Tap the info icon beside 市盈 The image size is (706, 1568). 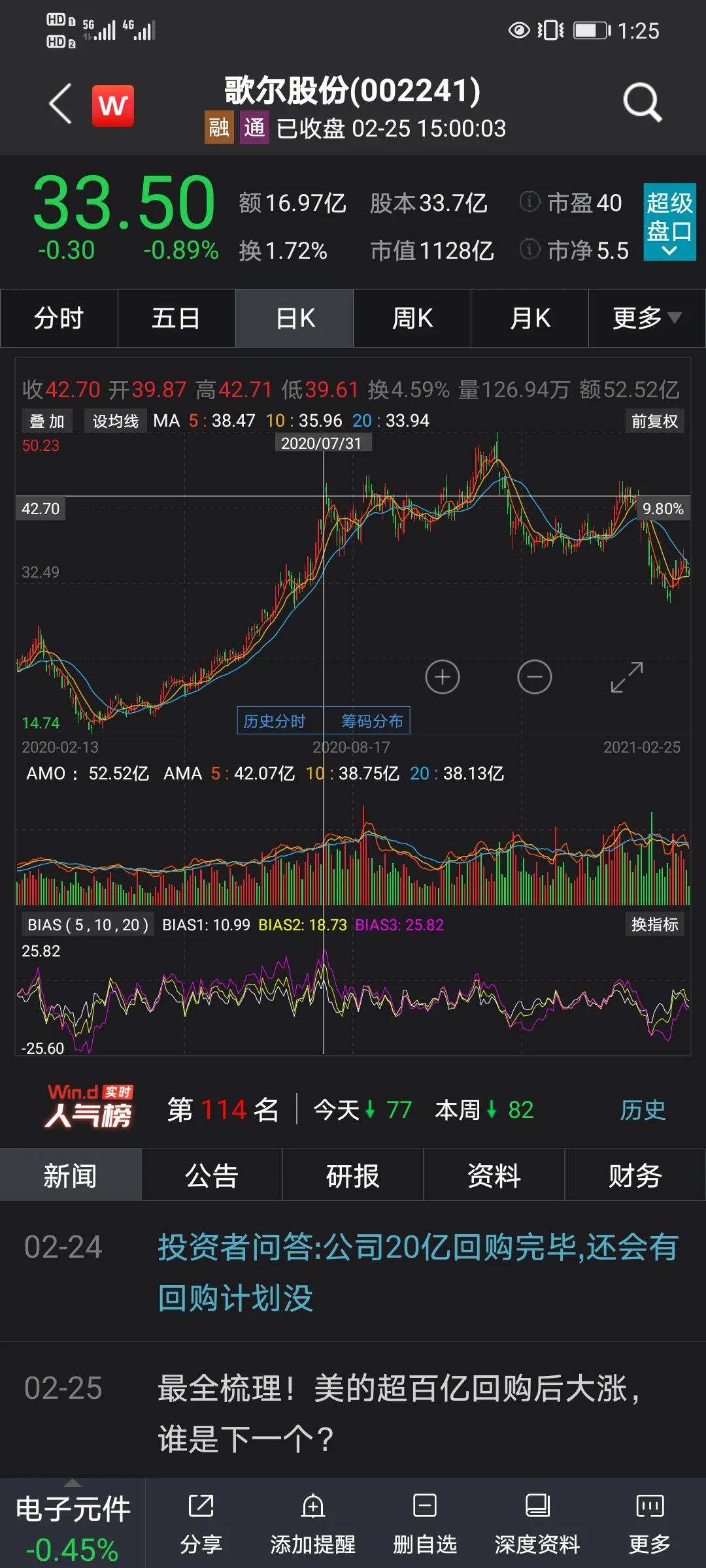coord(529,202)
